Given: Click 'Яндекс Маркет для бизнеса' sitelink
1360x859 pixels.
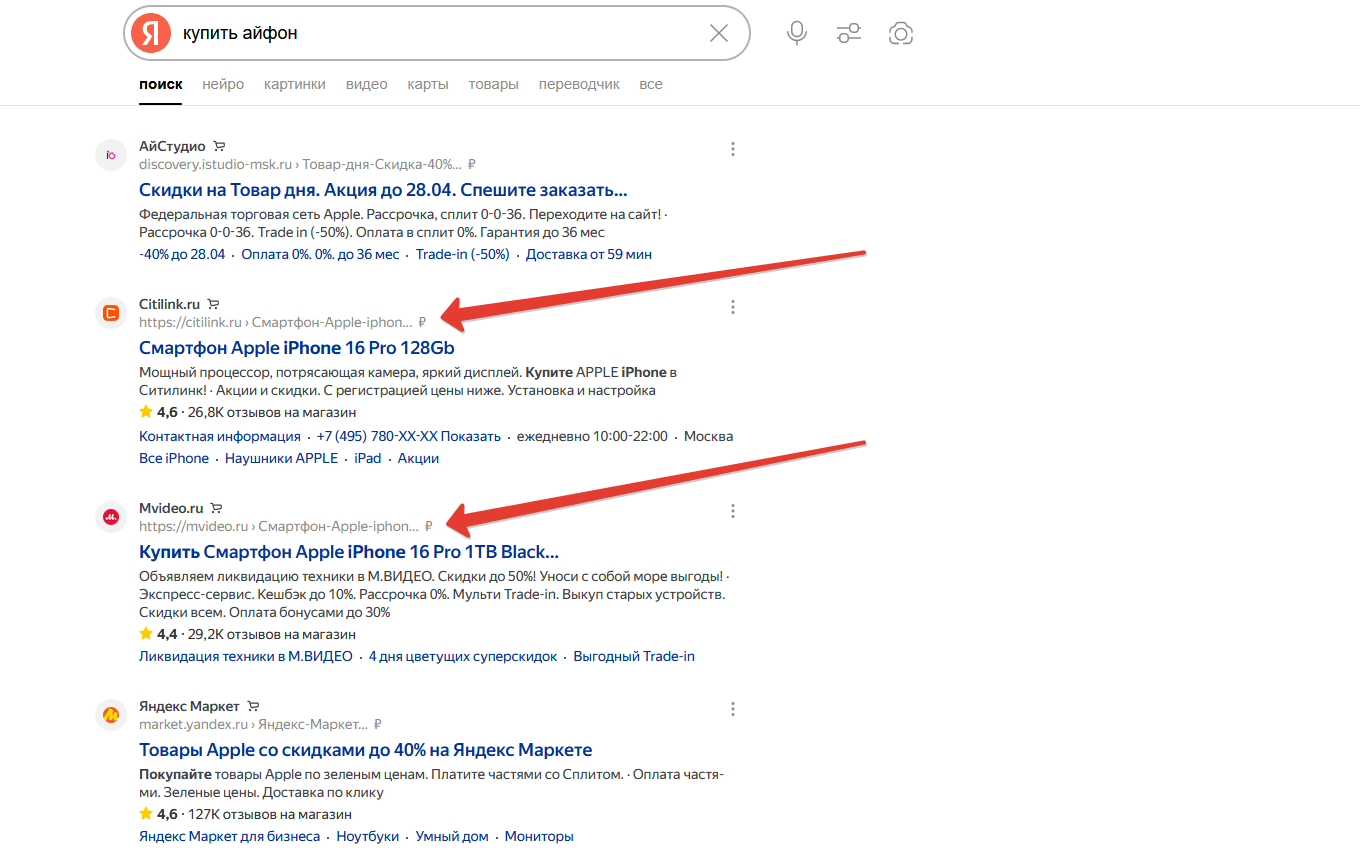Looking at the screenshot, I should pyautogui.click(x=230, y=836).
